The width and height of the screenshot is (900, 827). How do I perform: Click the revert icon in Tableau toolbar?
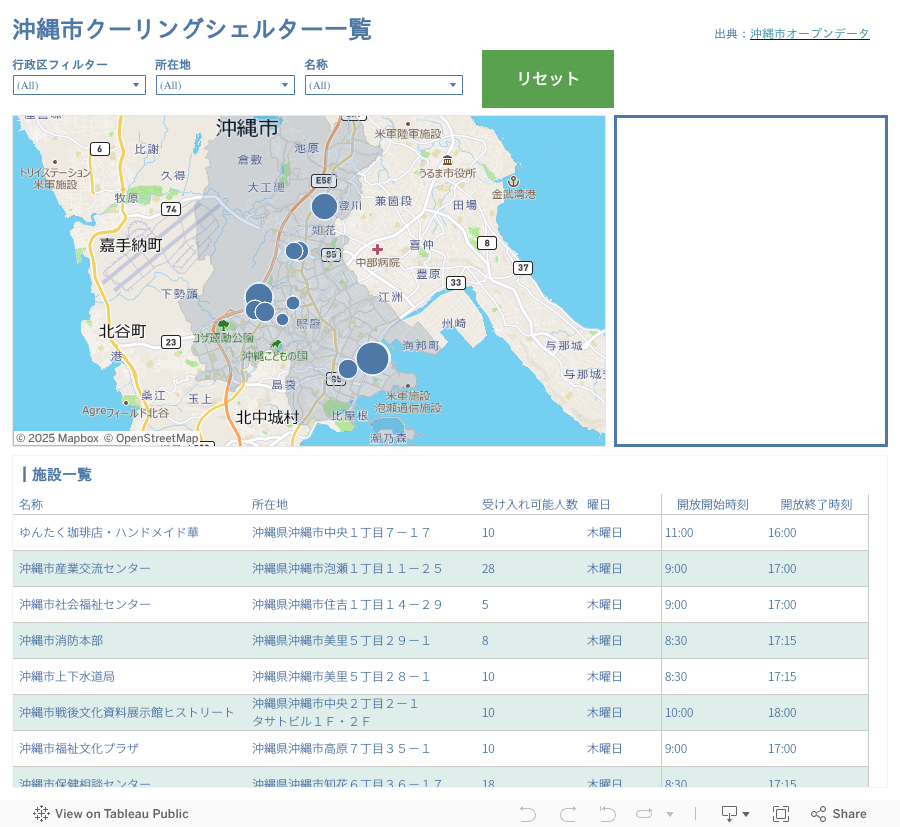tap(607, 813)
